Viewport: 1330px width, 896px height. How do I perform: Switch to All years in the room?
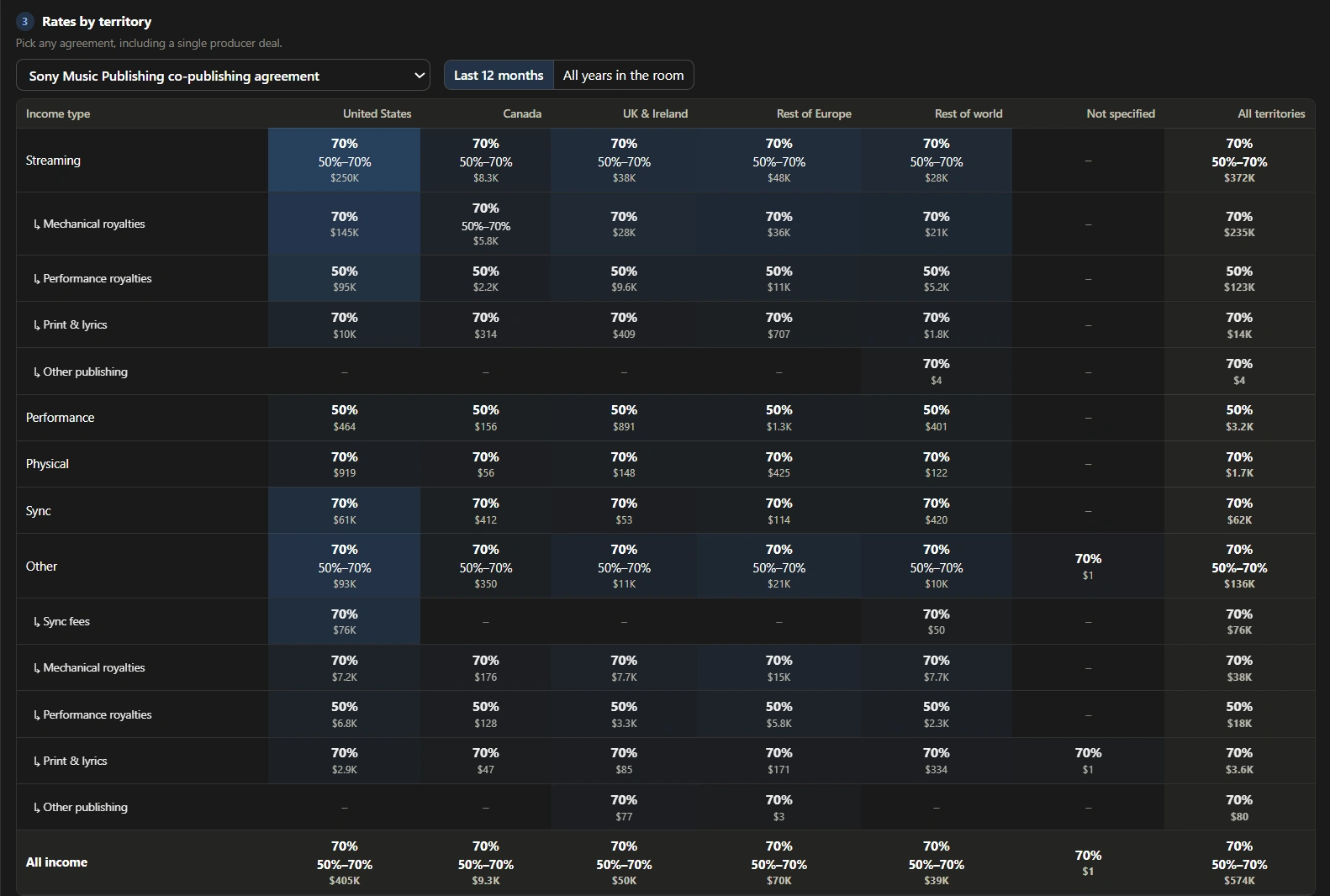point(623,75)
